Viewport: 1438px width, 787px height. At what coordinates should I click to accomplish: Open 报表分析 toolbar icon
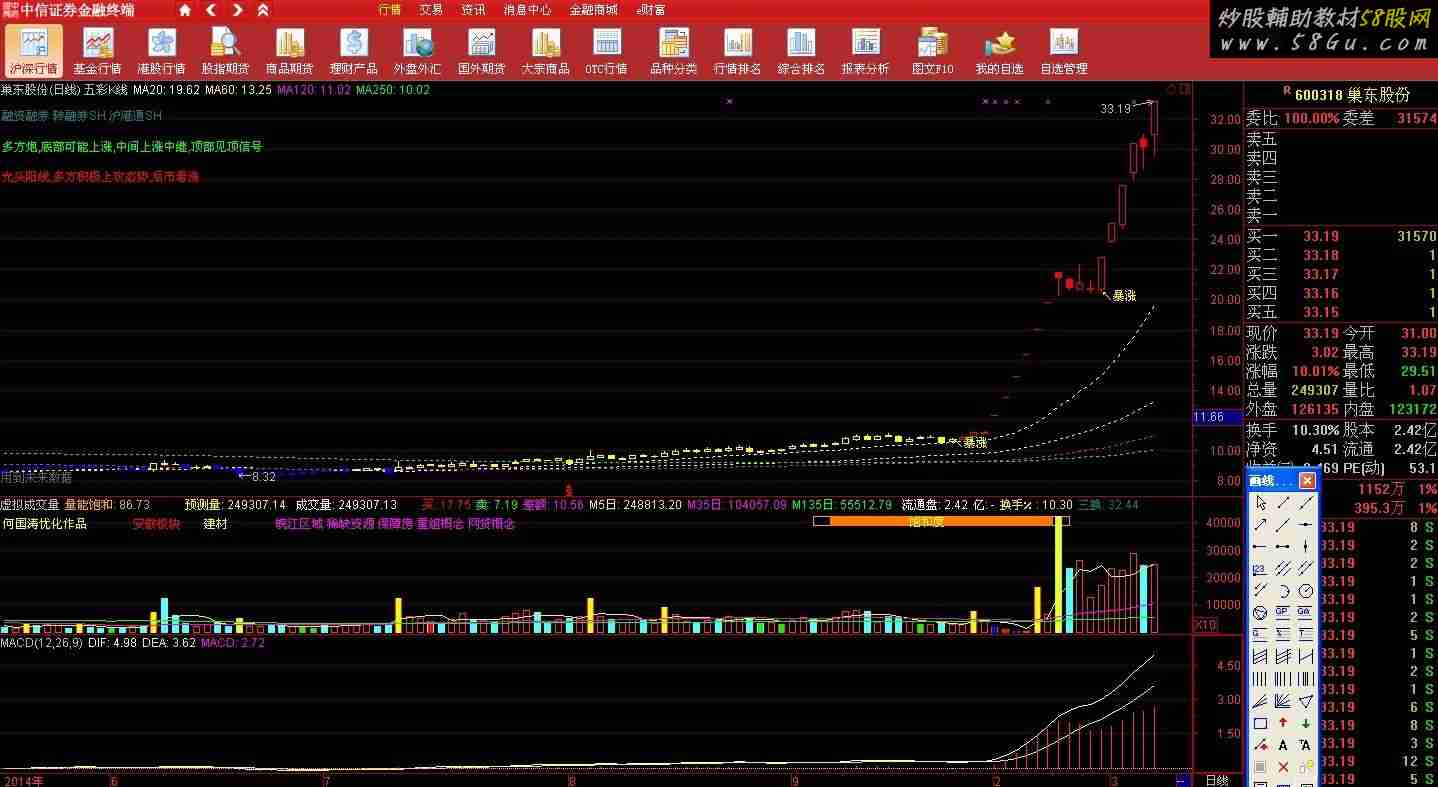pyautogui.click(x=865, y=51)
